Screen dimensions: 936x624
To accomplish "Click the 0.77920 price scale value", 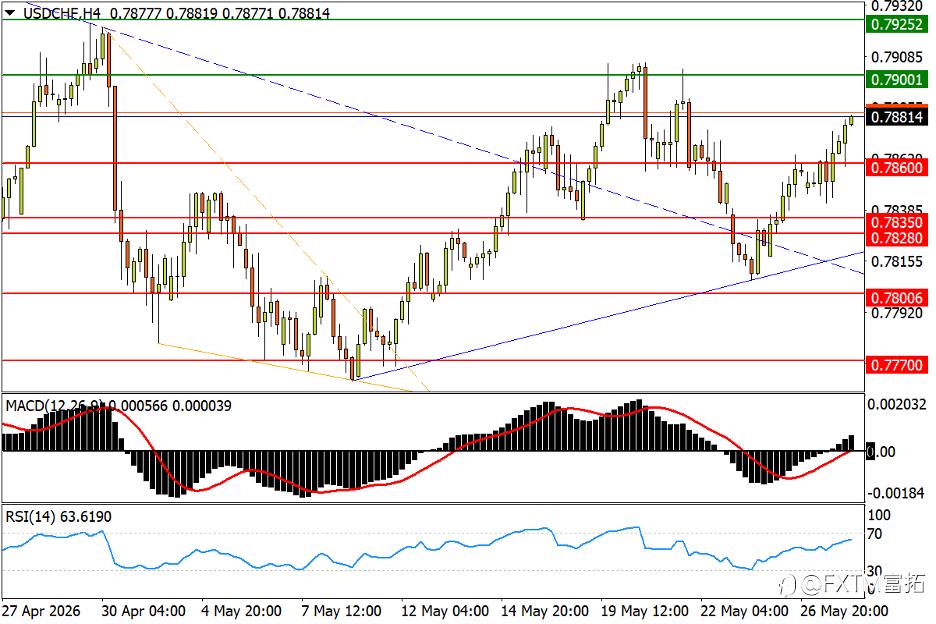I will tap(897, 313).
